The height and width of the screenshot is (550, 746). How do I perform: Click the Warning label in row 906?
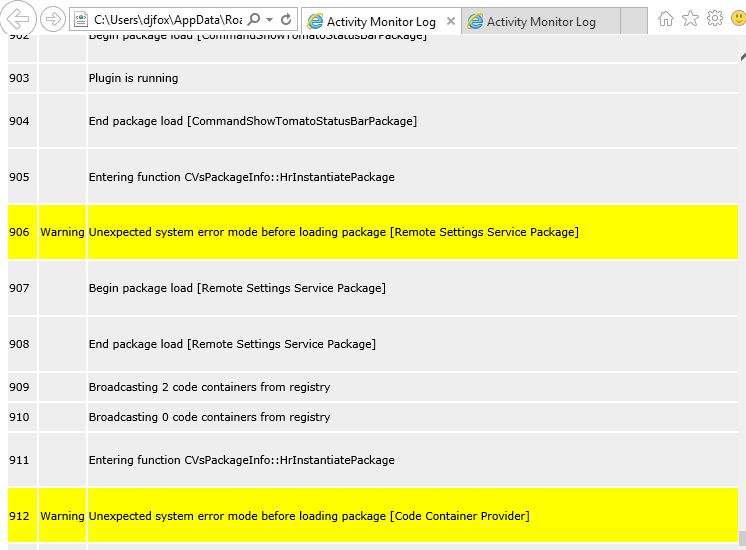tap(62, 232)
